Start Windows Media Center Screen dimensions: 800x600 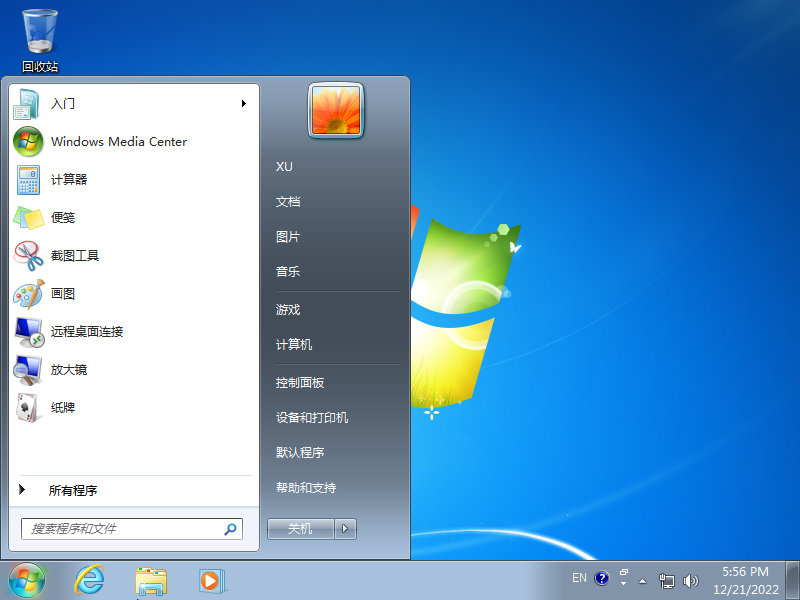point(120,141)
